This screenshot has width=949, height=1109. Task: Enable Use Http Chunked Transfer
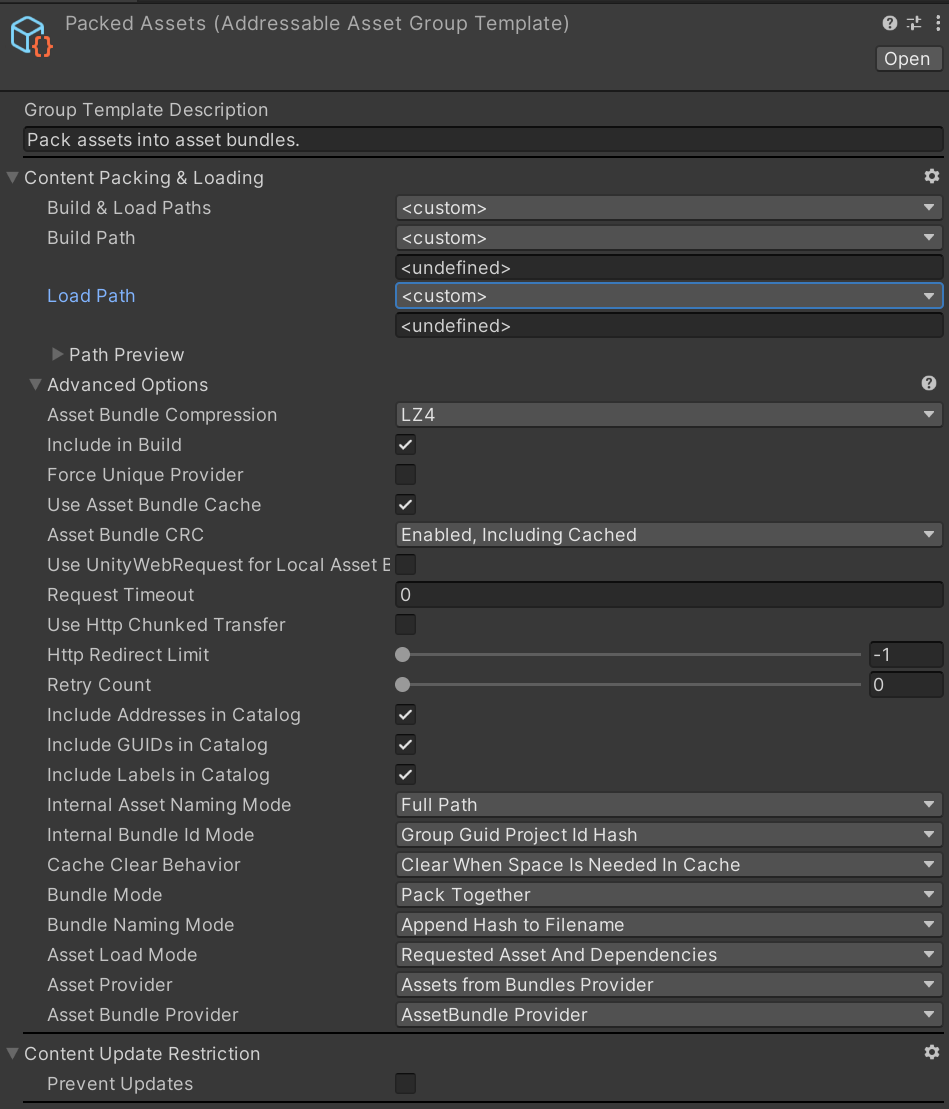click(x=405, y=625)
